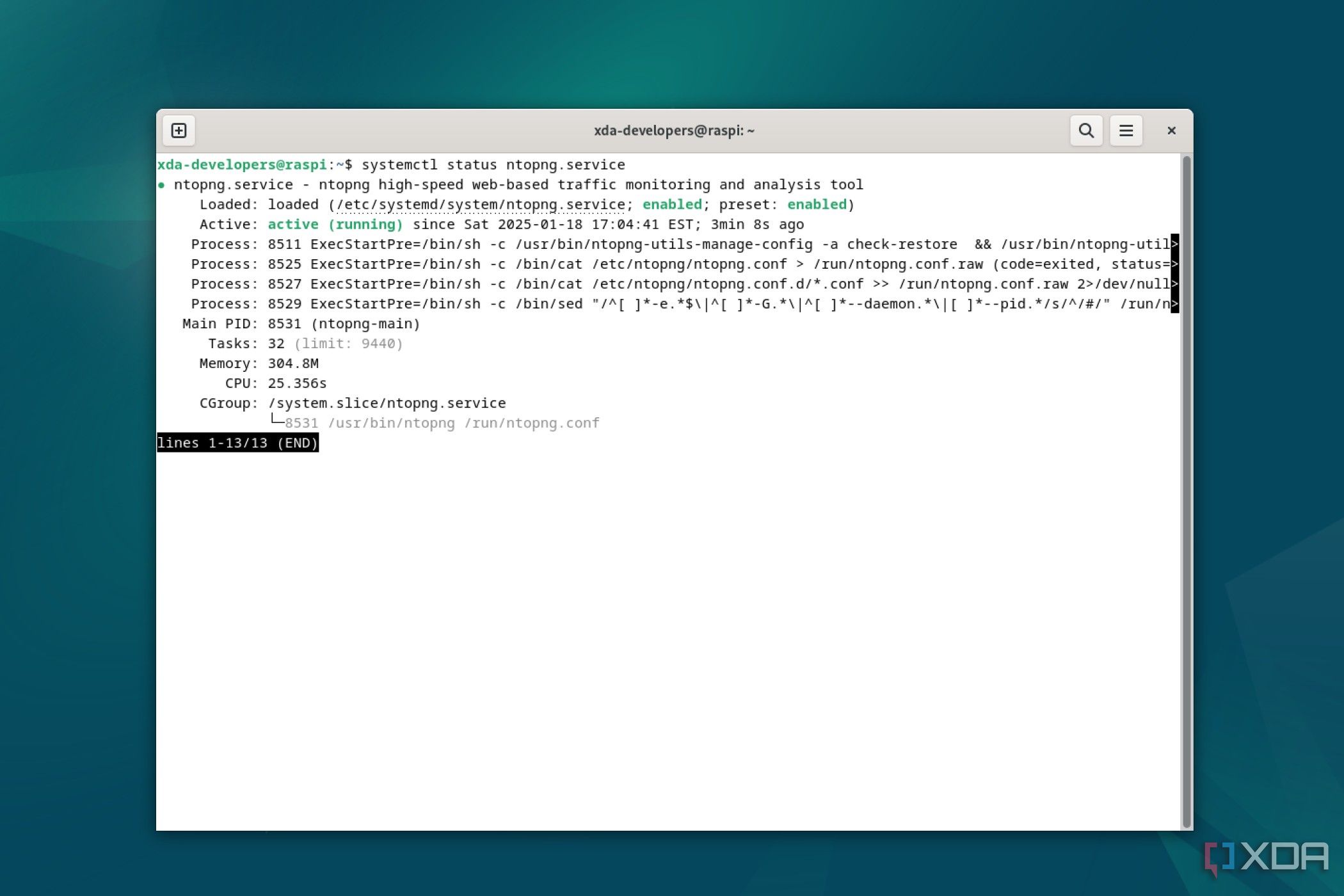
Task: Click the truncation marker on Process 8511 line
Action: point(1174,244)
